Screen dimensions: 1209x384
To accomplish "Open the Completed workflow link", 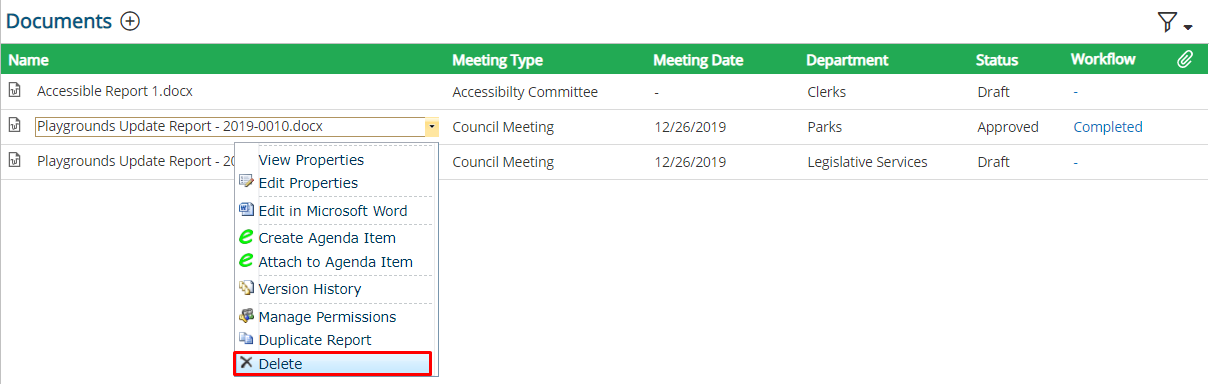I will coord(1108,127).
